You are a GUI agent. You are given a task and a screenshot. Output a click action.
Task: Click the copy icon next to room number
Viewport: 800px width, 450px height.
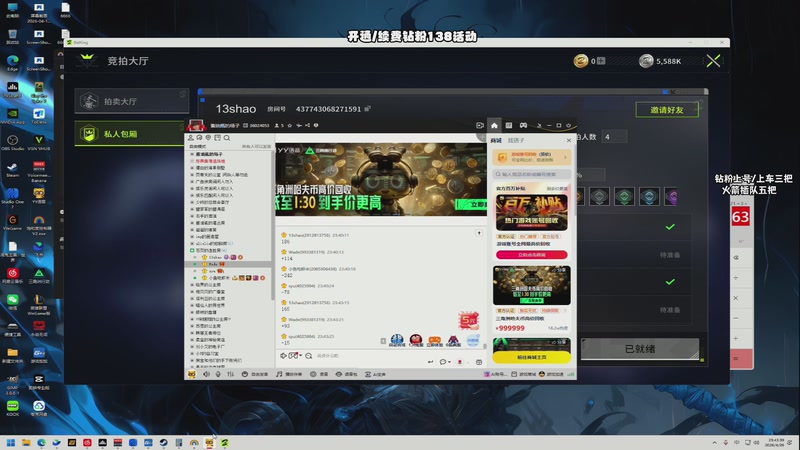tap(367, 109)
